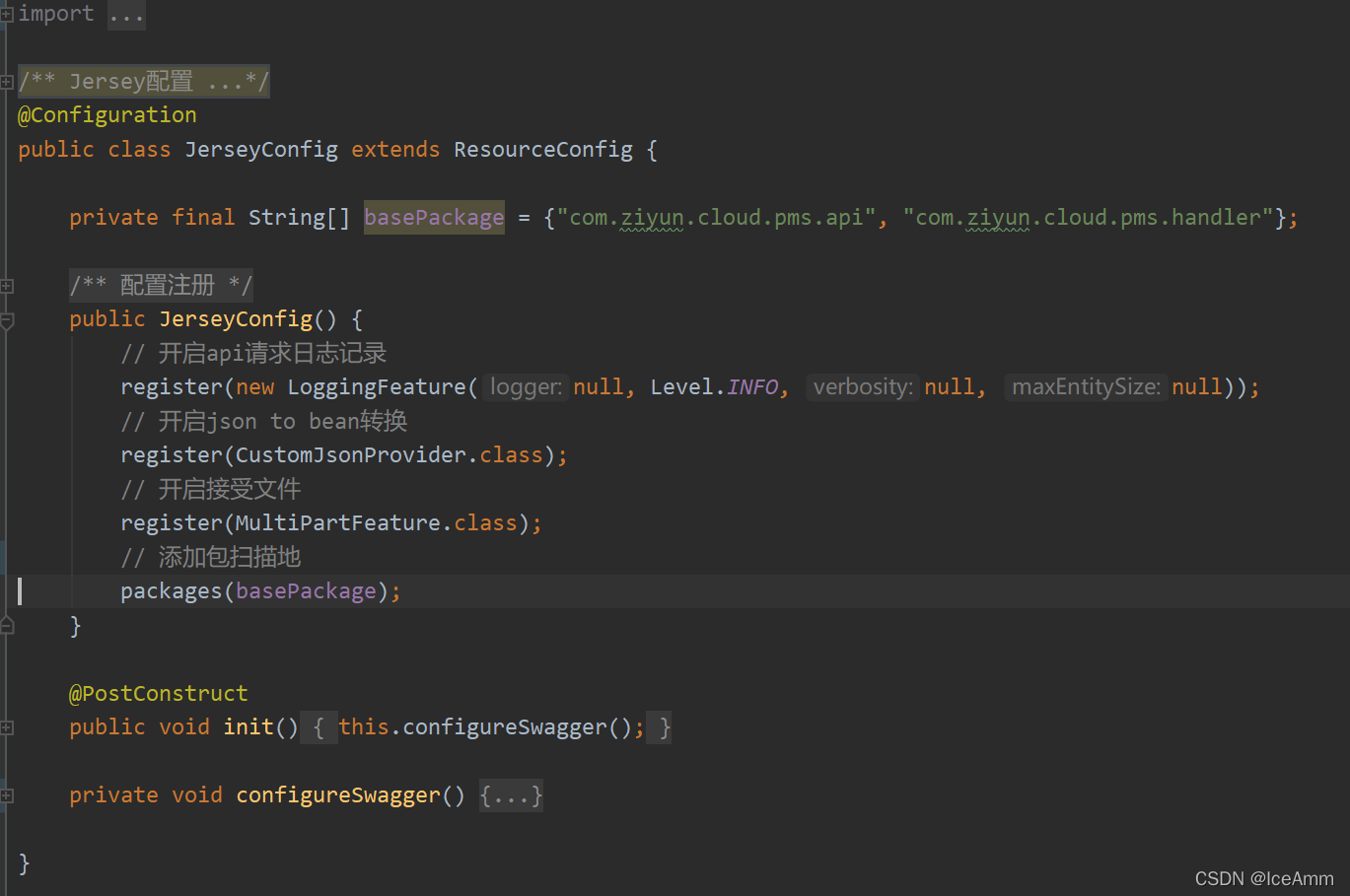1350x896 pixels.
Task: Click the logger: parameter hint
Action: pos(526,387)
